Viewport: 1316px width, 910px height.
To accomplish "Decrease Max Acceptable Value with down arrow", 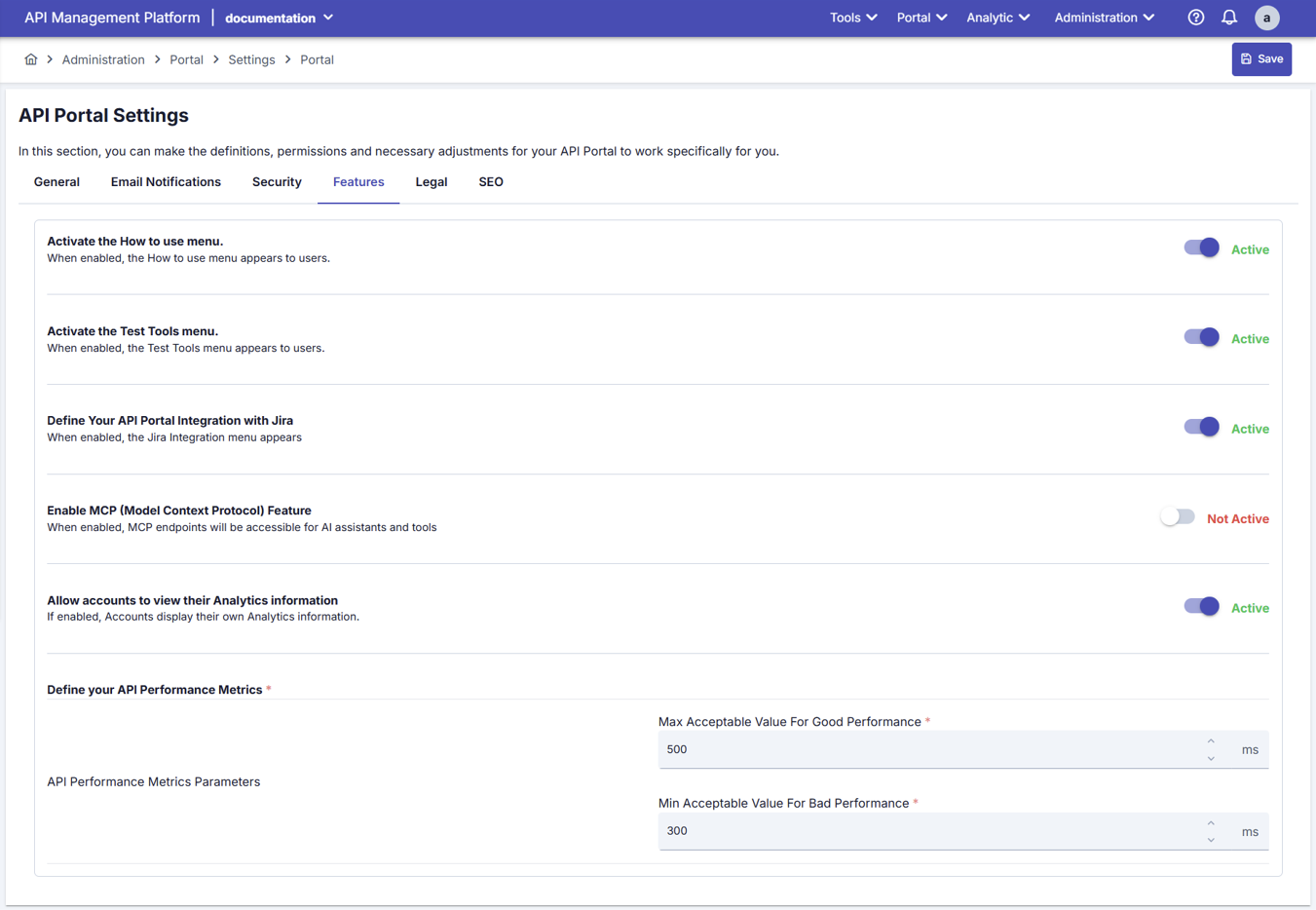I will tap(1211, 758).
